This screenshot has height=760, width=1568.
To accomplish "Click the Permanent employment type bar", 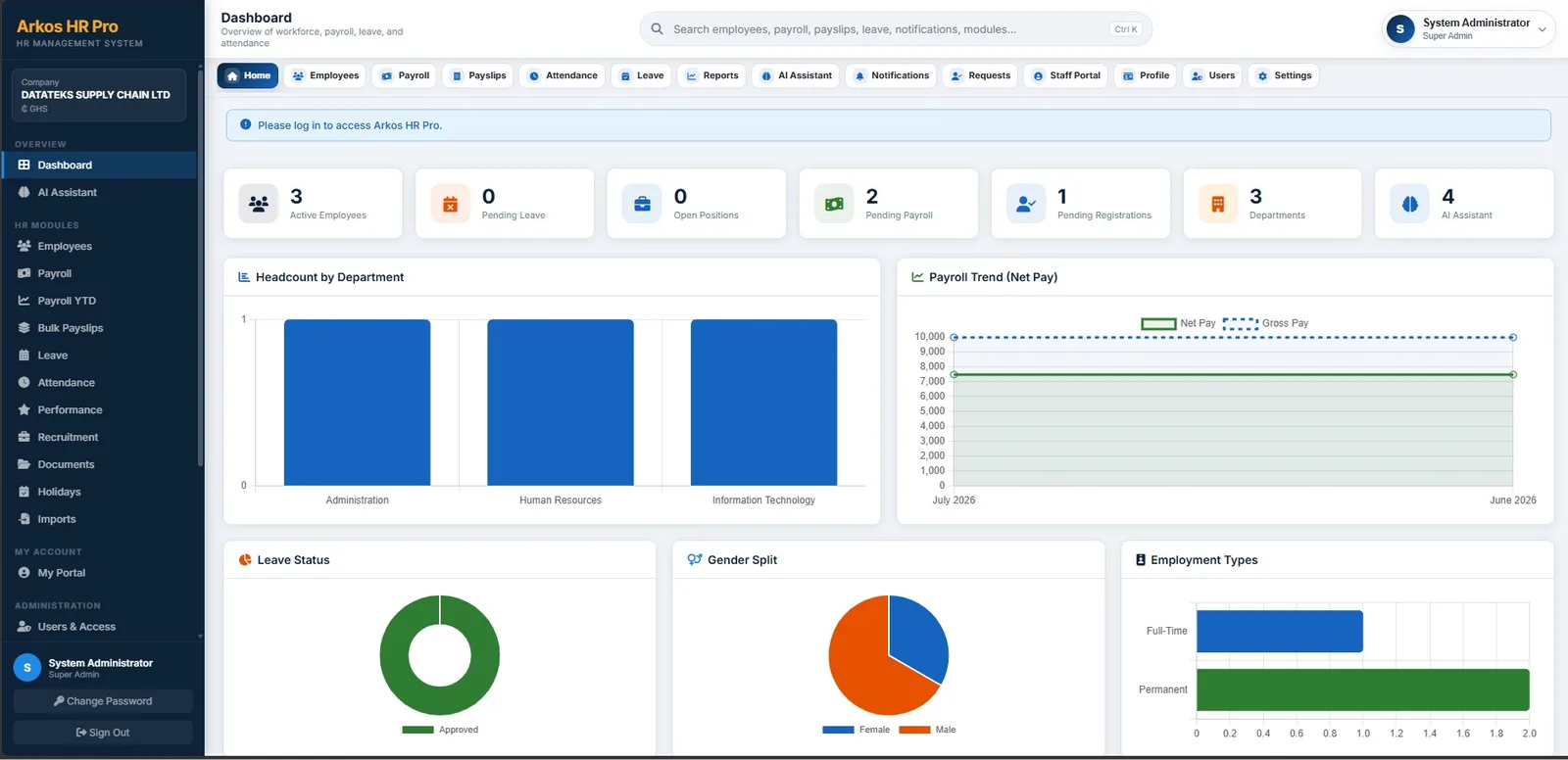I will [x=1362, y=689].
